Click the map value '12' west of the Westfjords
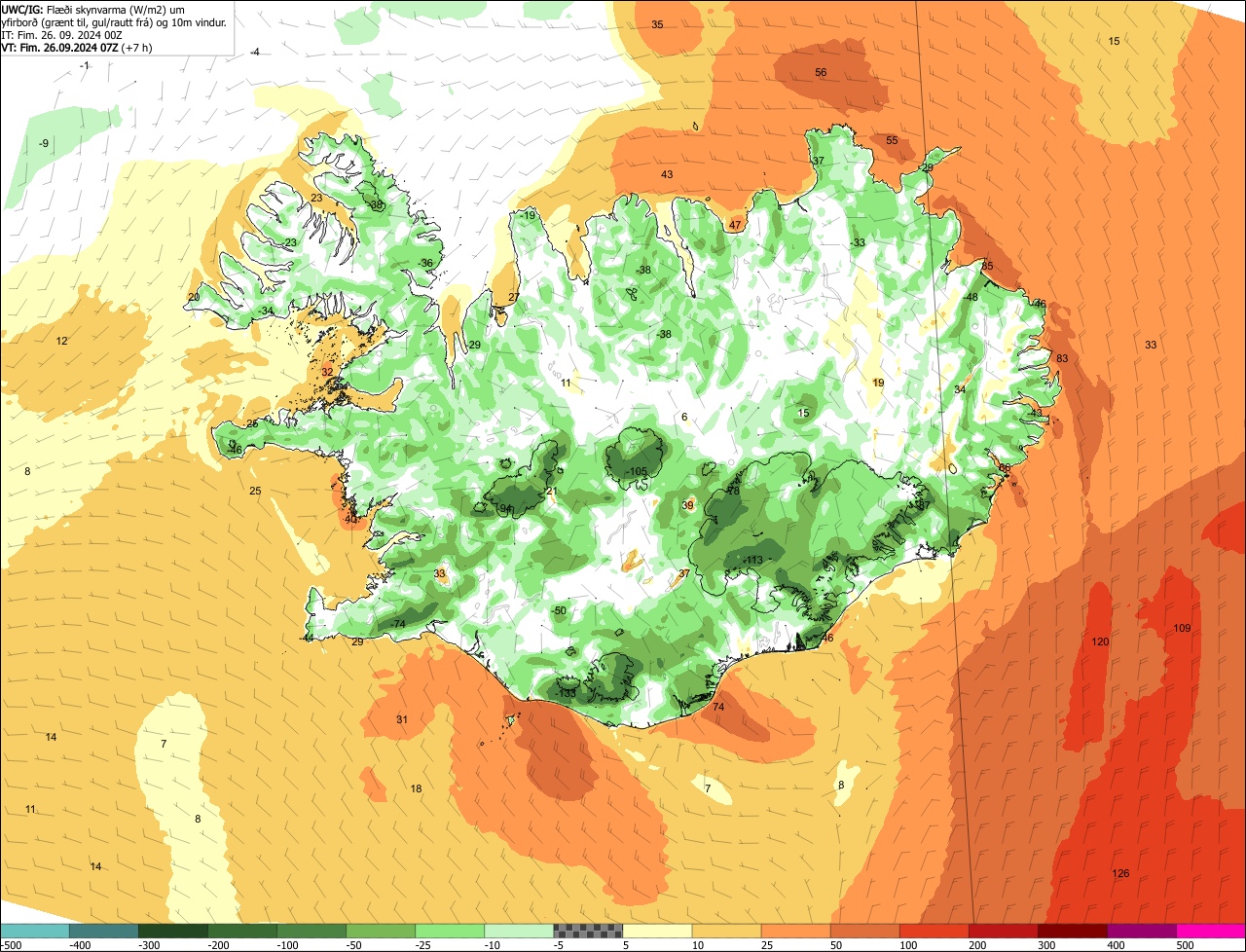The height and width of the screenshot is (952, 1246). pyautogui.click(x=61, y=341)
